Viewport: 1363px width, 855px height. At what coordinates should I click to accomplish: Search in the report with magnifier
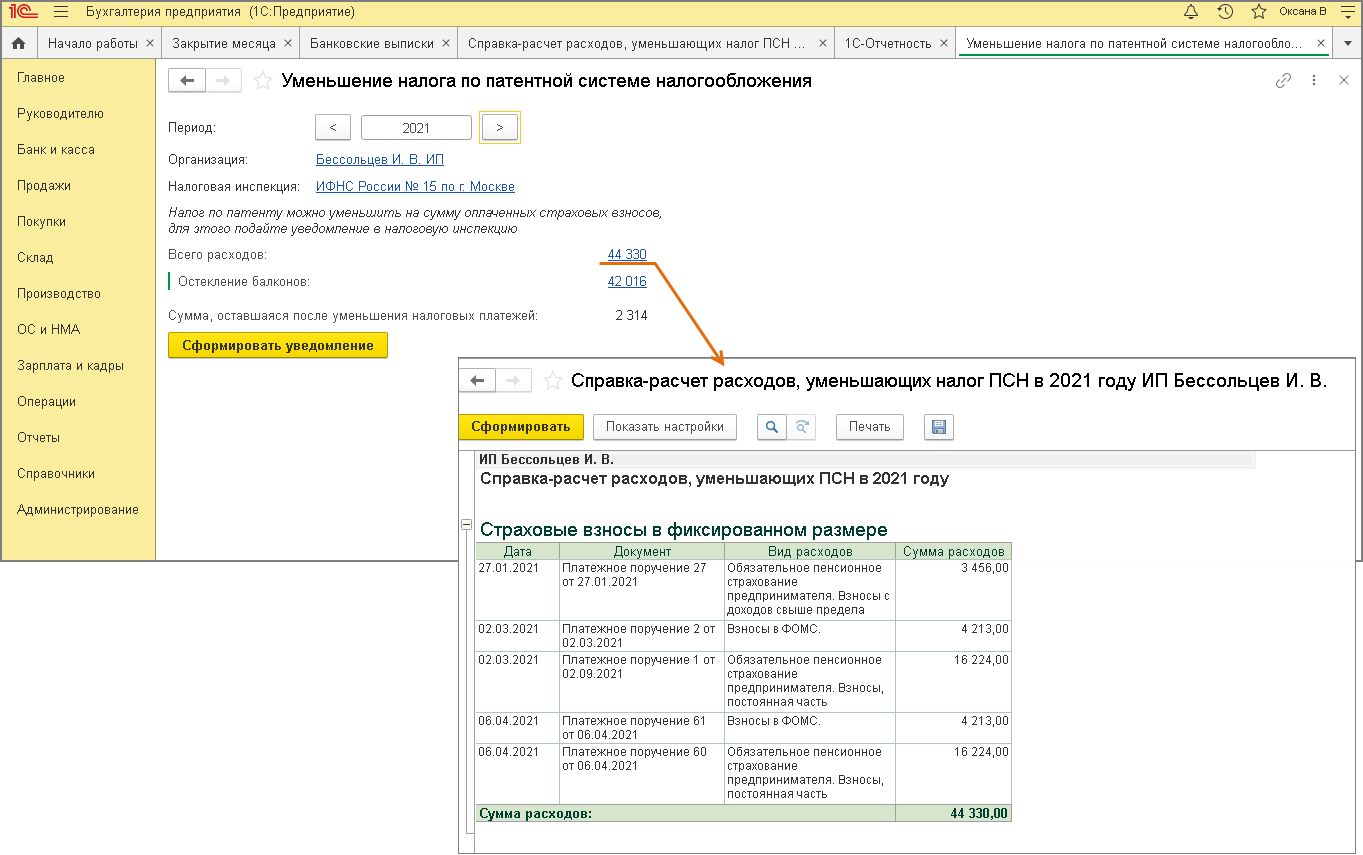click(x=771, y=427)
